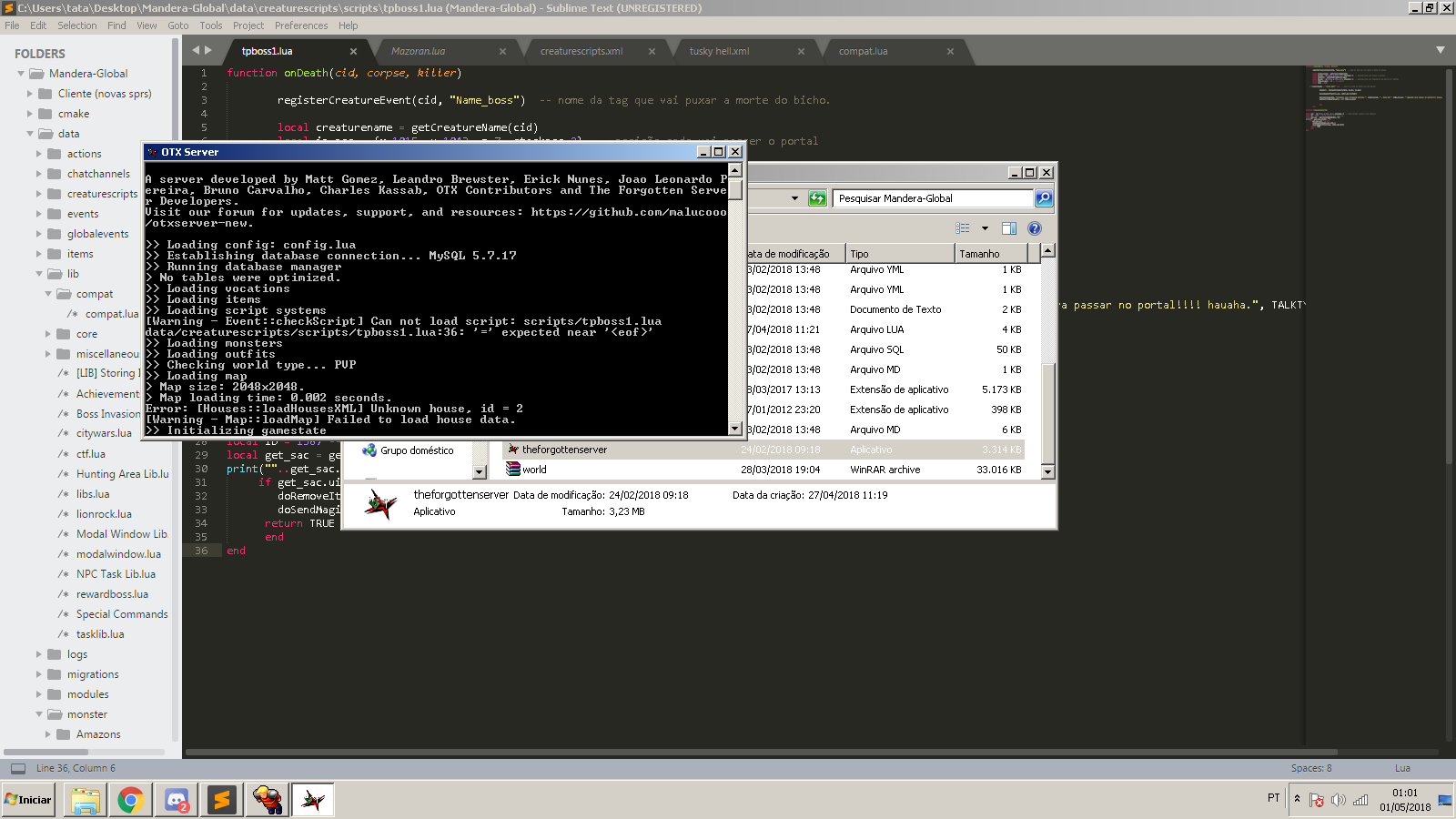Open the Goto menu
This screenshot has height=819, width=1456.
(178, 25)
